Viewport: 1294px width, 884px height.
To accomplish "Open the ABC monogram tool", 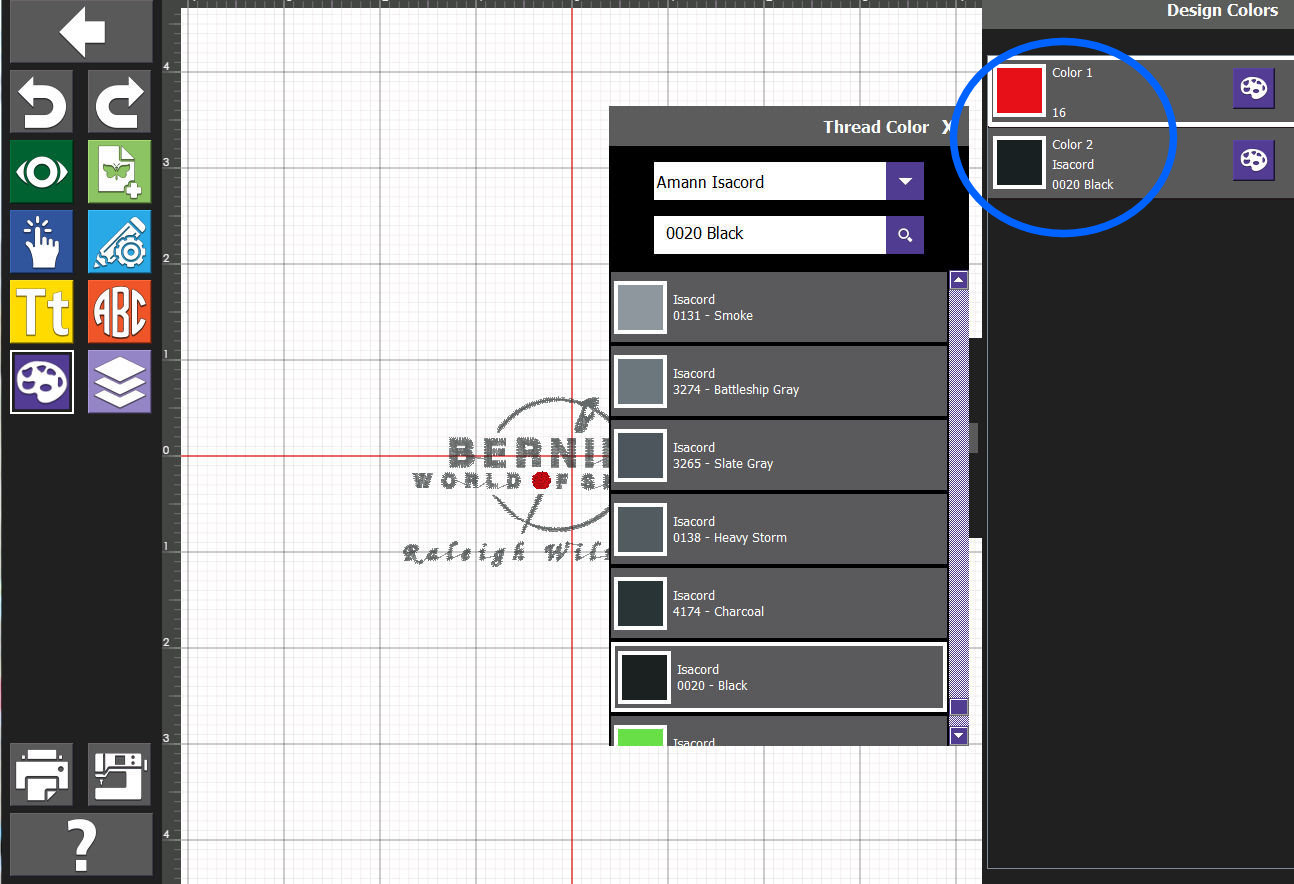I will tap(119, 311).
